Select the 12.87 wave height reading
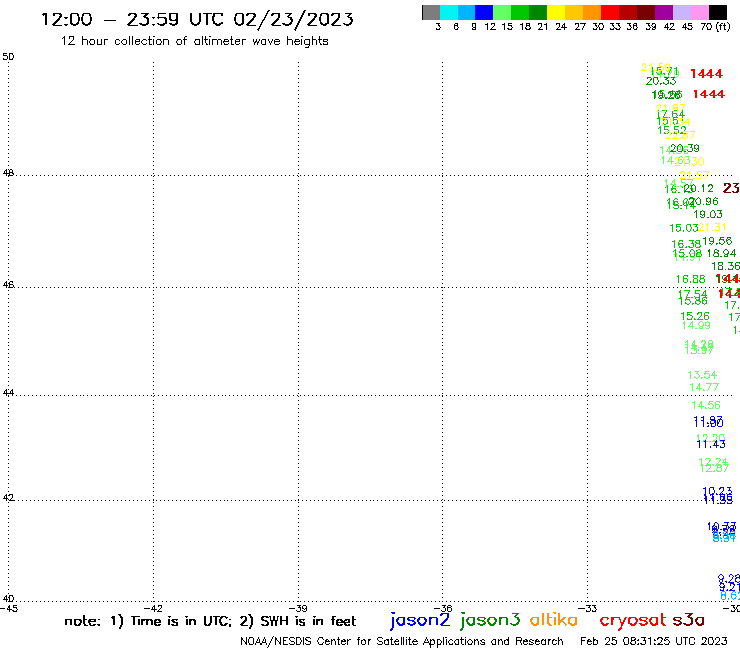The width and height of the screenshot is (740, 650). click(714, 468)
